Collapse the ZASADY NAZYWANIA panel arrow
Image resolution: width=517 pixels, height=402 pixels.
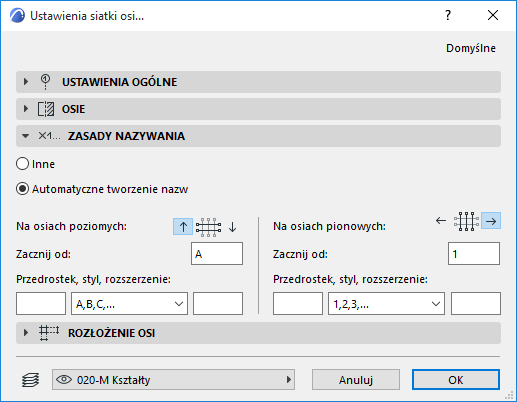pyautogui.click(x=25, y=136)
